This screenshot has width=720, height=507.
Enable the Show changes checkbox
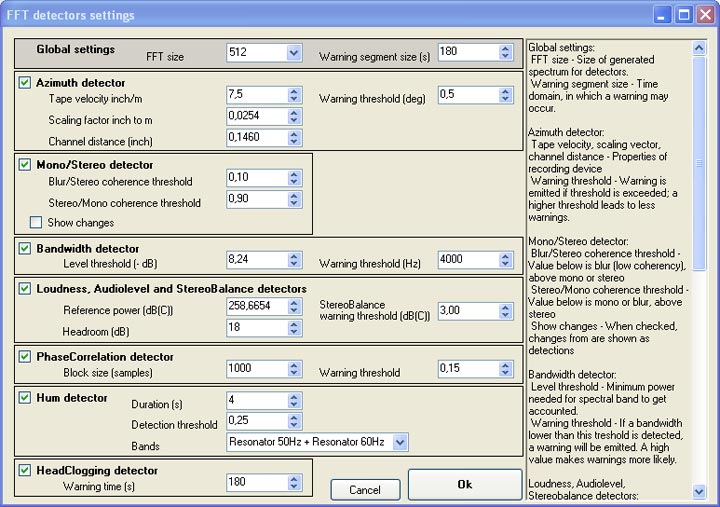tap(36, 222)
